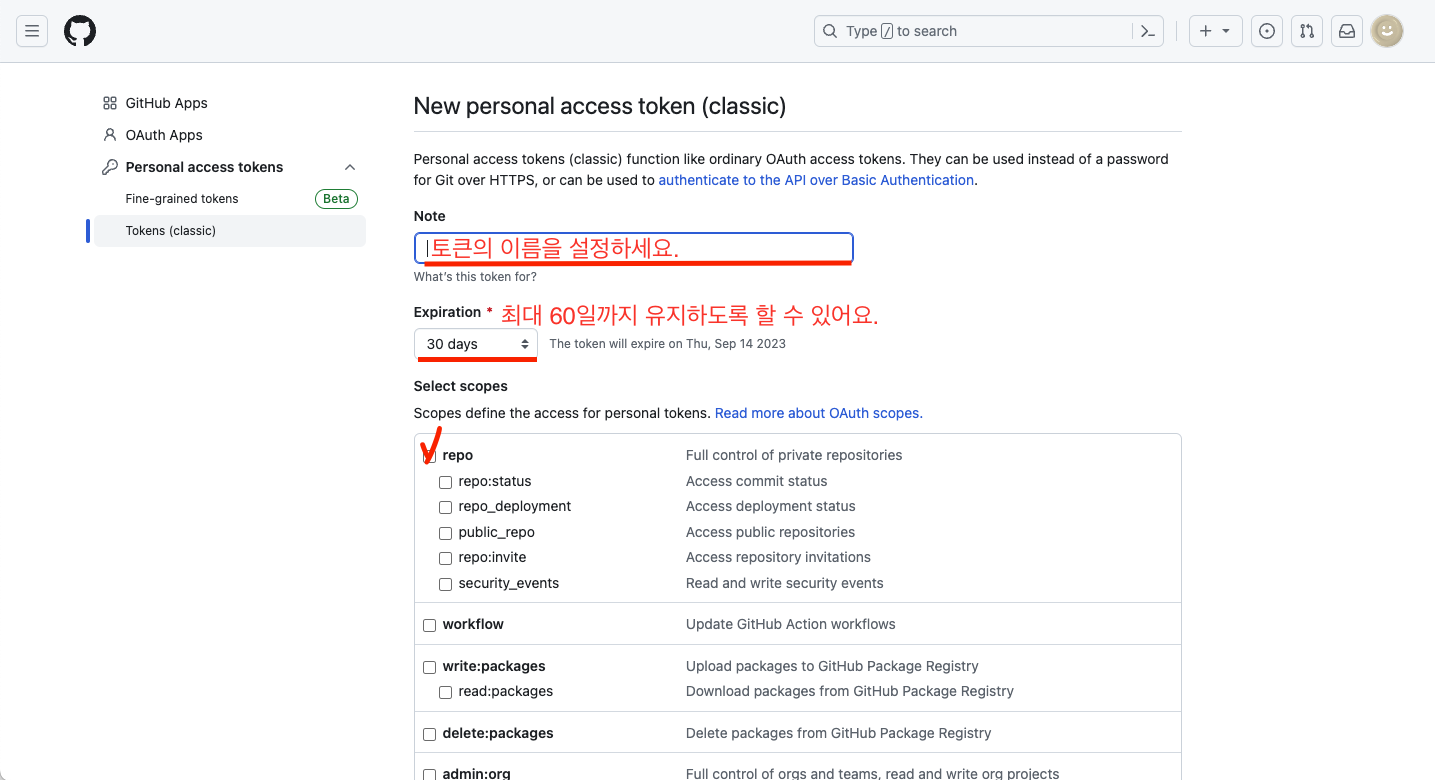Image resolution: width=1435 pixels, height=780 pixels.
Task: Open OAuth Apps in sidebar
Action: (x=164, y=135)
